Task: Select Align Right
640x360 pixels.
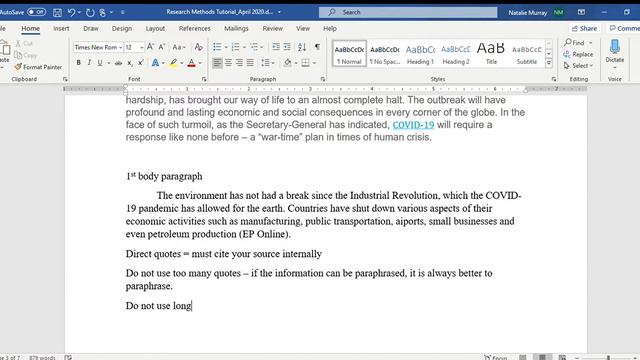Action: click(x=239, y=63)
